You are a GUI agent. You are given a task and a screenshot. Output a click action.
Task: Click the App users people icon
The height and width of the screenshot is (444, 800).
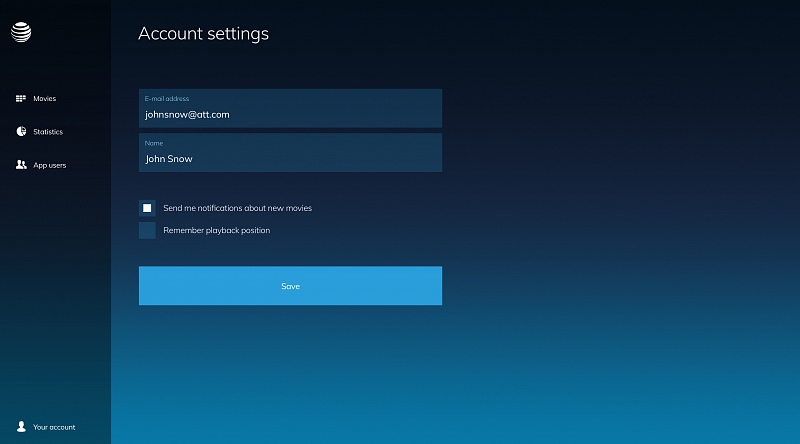(x=21, y=165)
